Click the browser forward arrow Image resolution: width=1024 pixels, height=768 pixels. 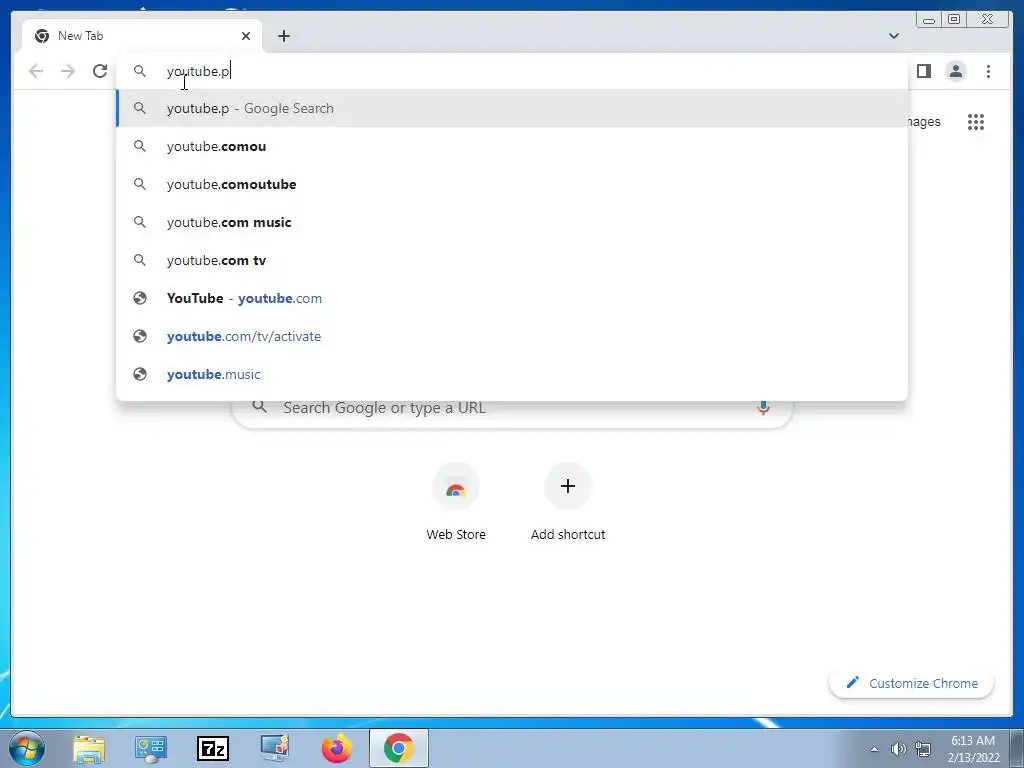68,71
